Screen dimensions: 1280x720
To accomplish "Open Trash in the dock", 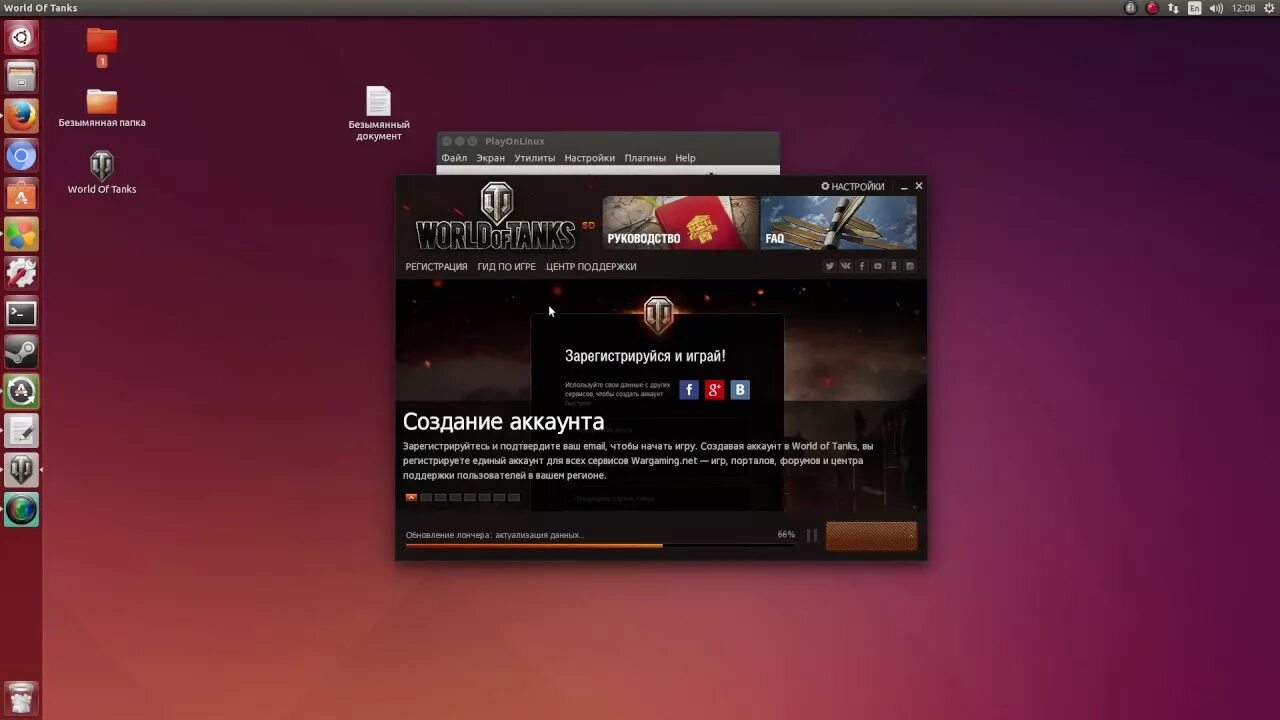I will point(21,697).
